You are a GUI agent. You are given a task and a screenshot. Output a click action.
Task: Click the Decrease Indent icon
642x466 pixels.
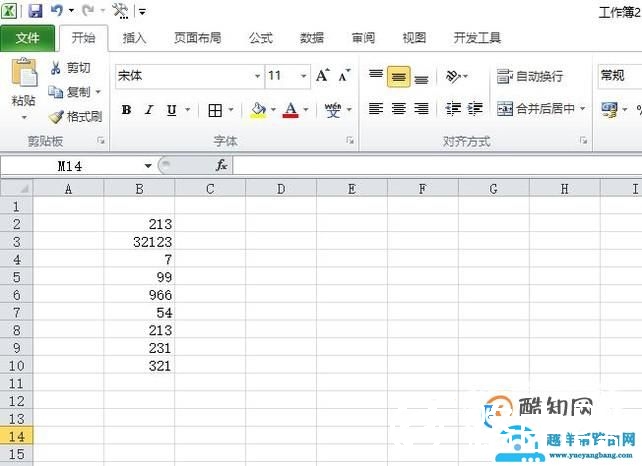[453, 109]
